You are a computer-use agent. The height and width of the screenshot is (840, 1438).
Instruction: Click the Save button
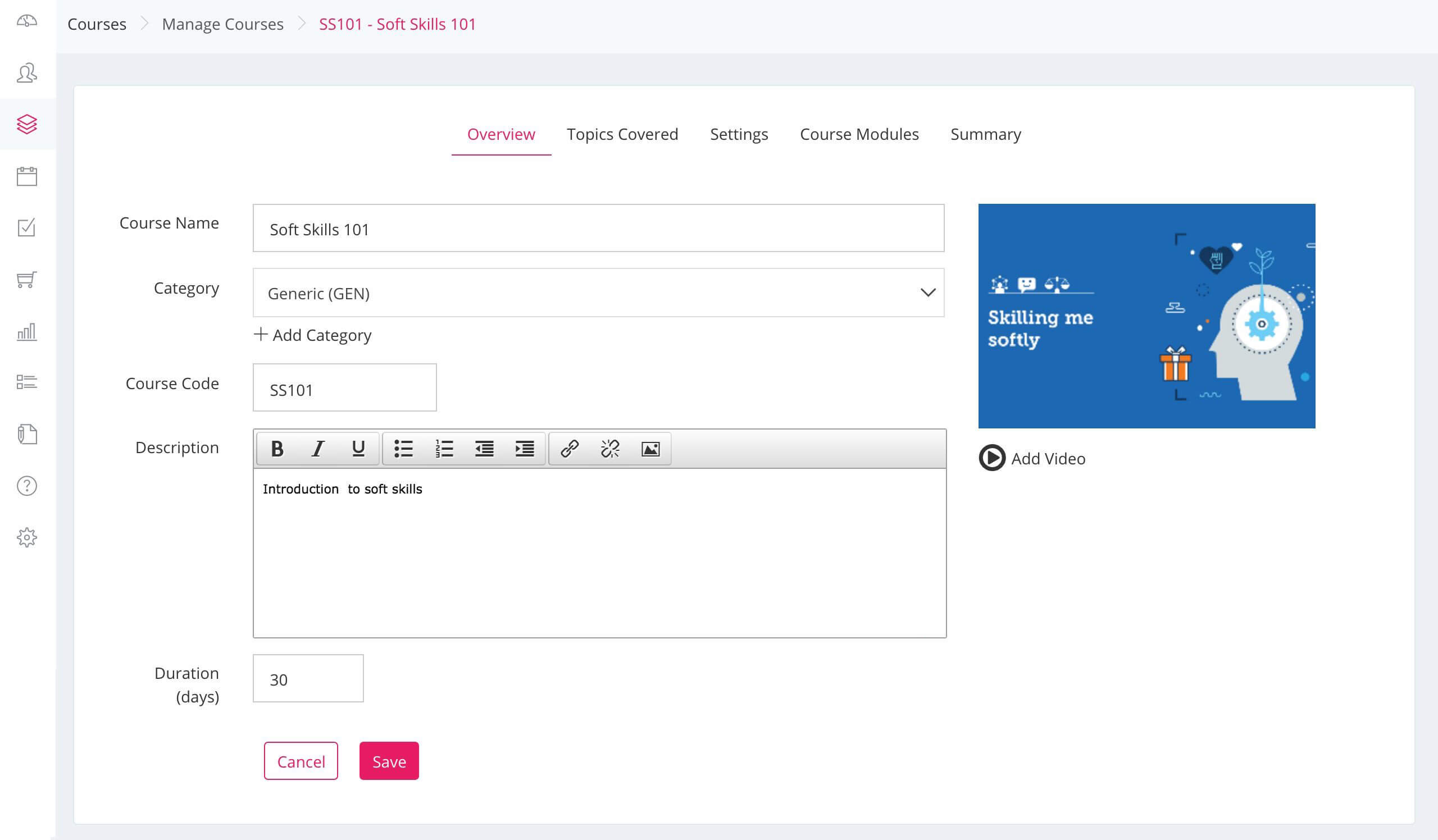389,761
